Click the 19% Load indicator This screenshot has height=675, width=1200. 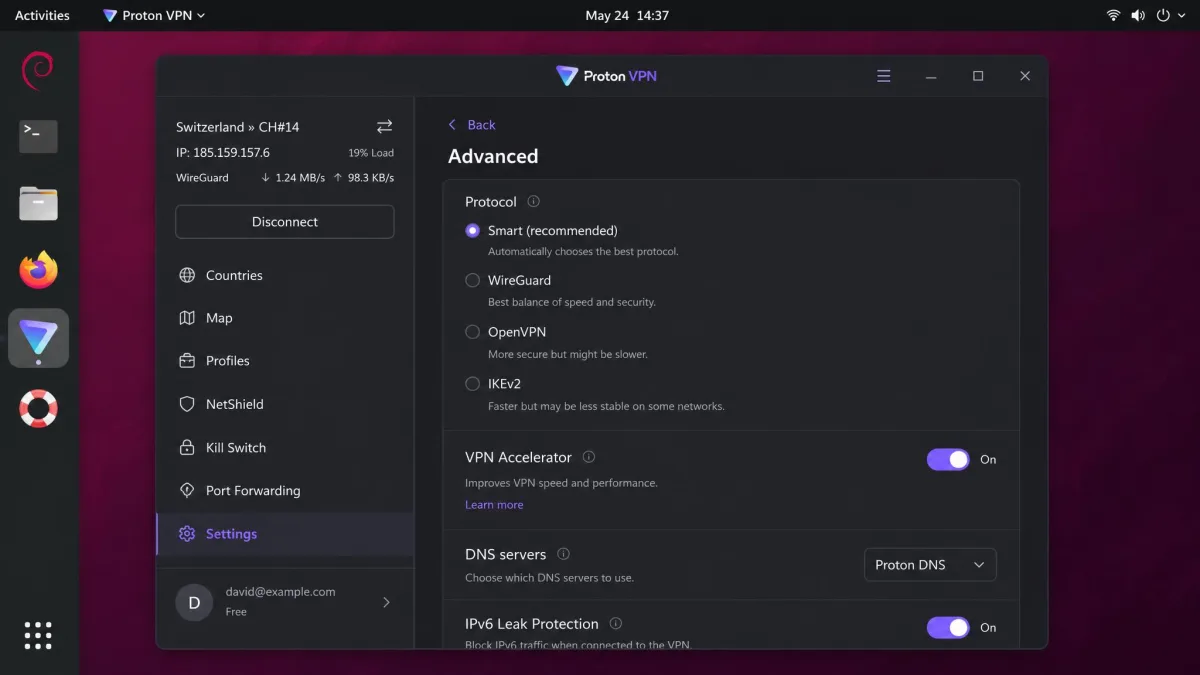coord(371,153)
